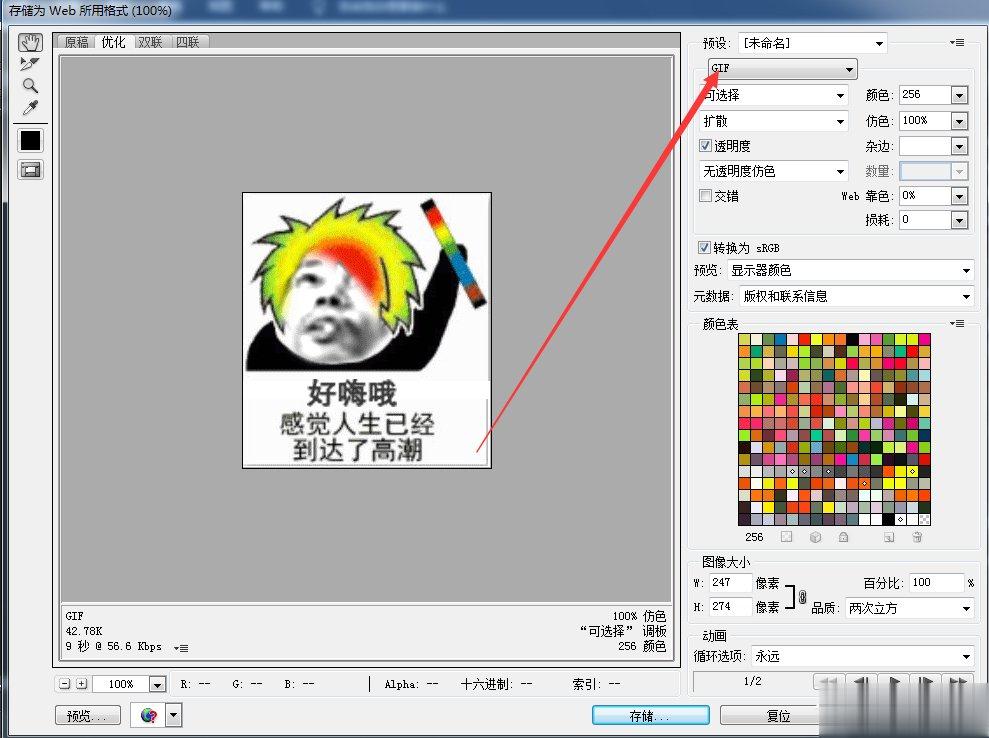Open the 杂边 matte dropdown arrow
The image size is (989, 738).
[x=959, y=146]
